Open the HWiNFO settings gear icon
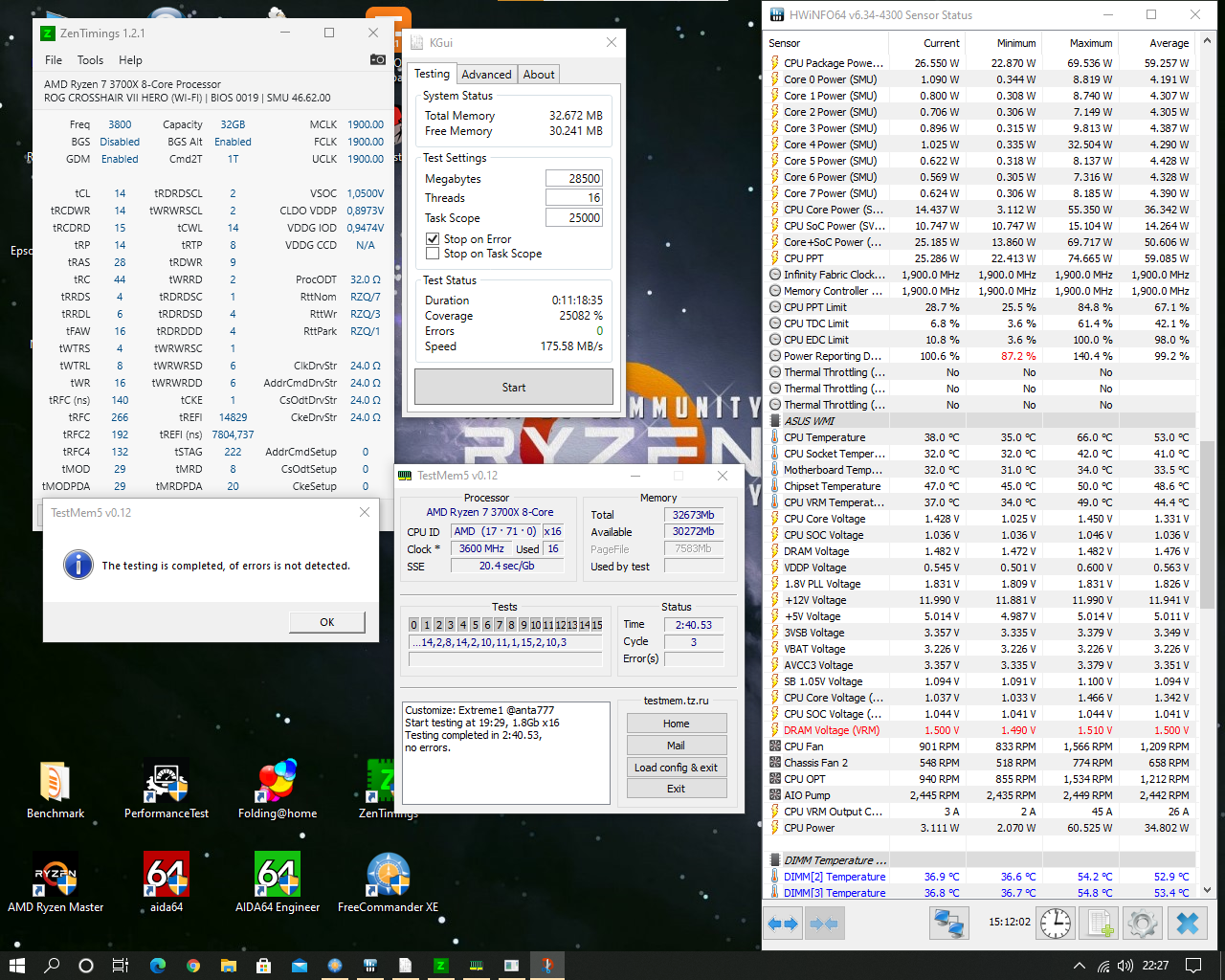 coord(1142,923)
